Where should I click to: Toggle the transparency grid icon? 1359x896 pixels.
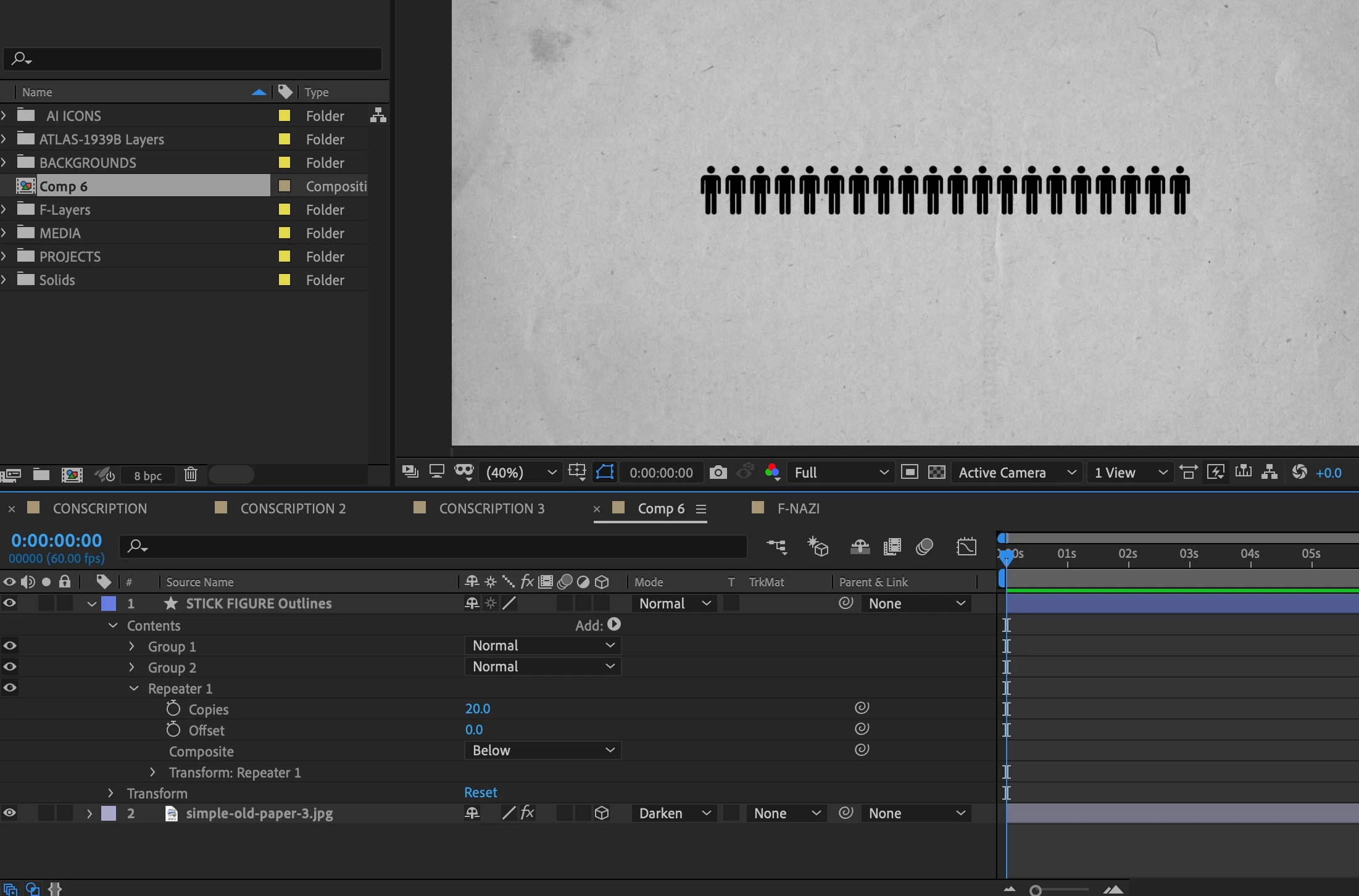(x=936, y=473)
